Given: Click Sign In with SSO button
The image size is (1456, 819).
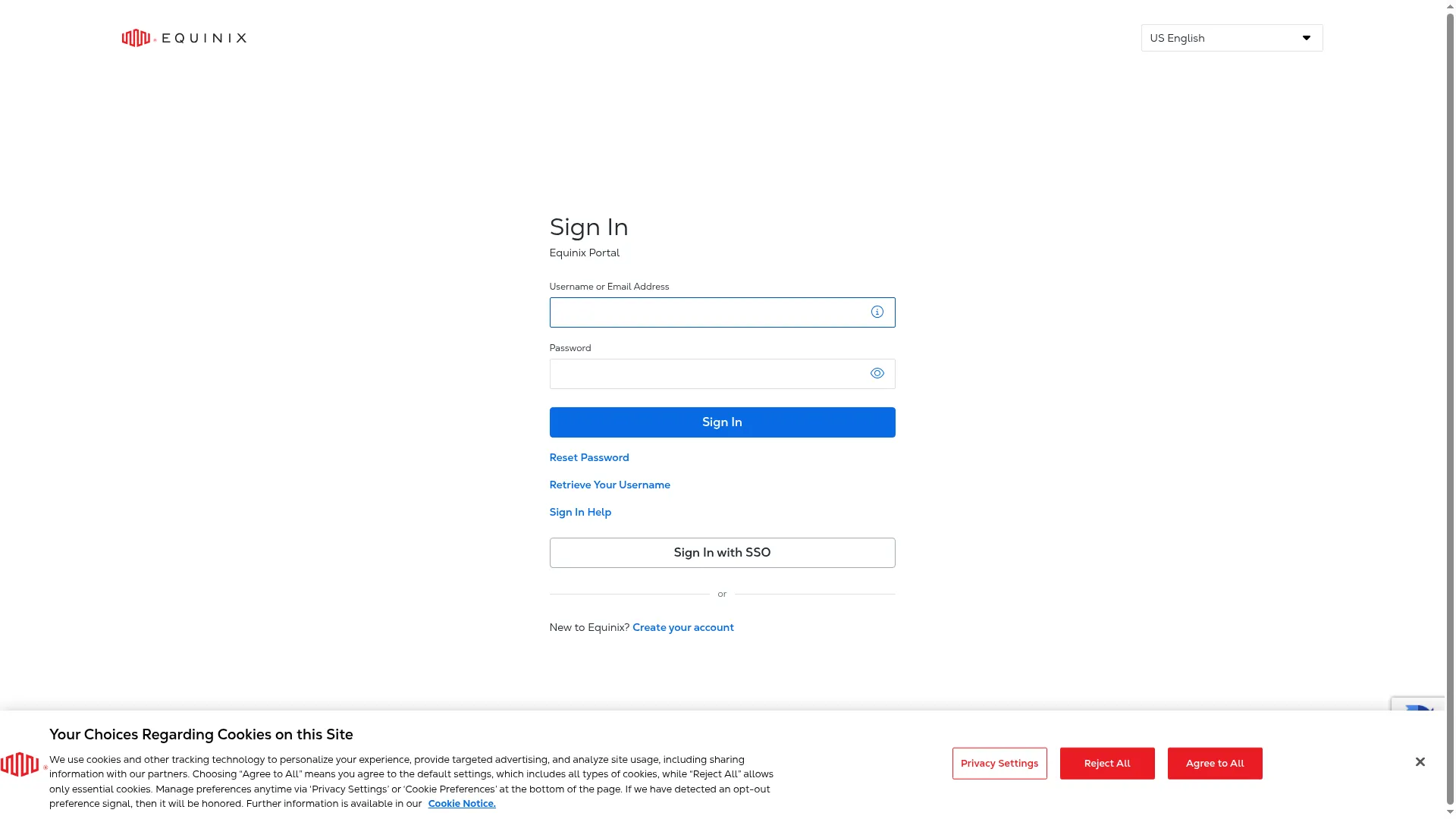Looking at the screenshot, I should click(x=722, y=553).
